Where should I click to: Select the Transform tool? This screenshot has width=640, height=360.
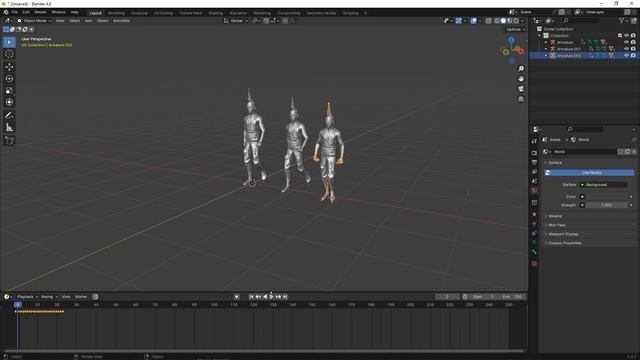click(x=9, y=102)
